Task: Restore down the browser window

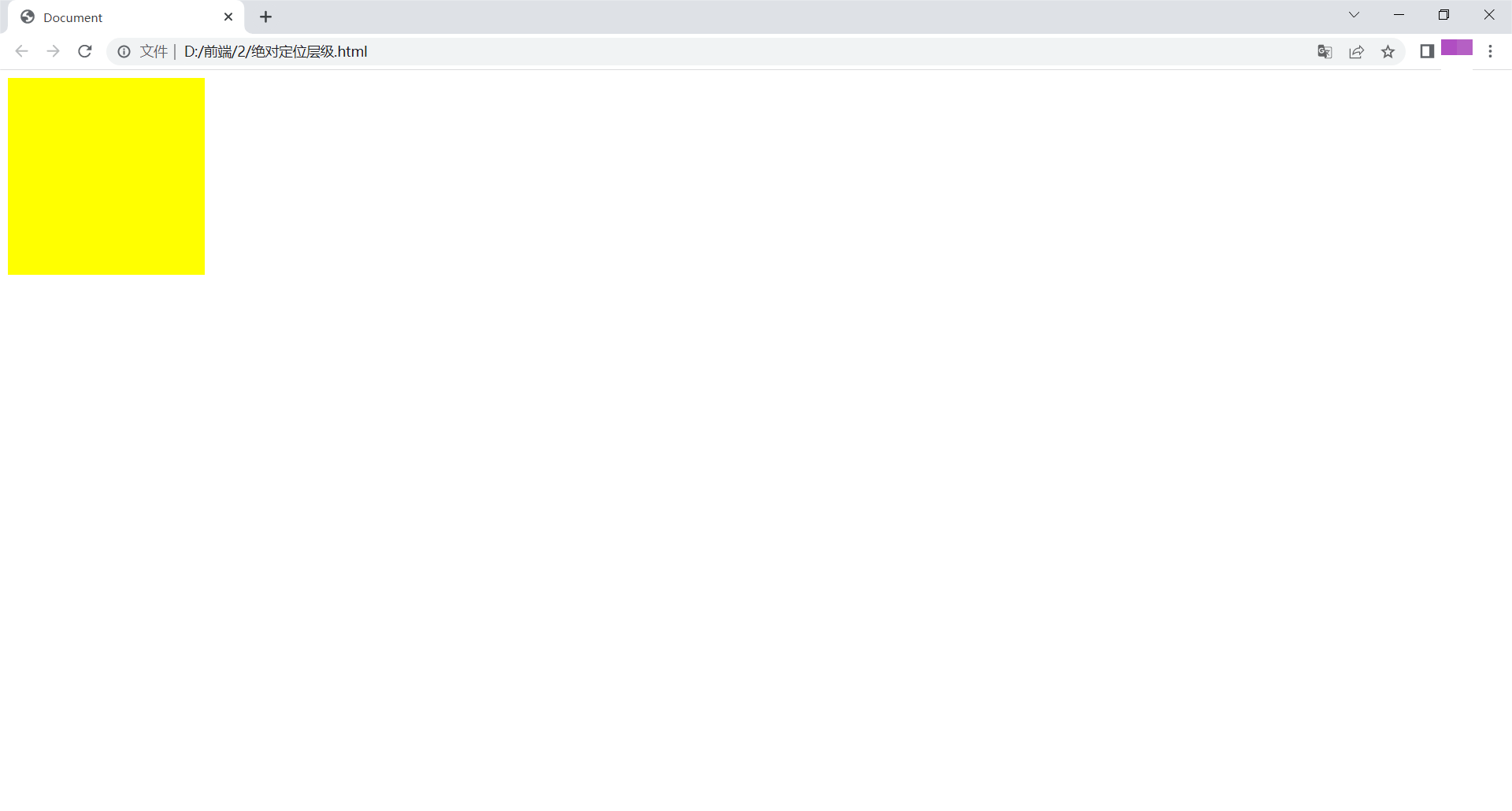Action: click(1444, 15)
